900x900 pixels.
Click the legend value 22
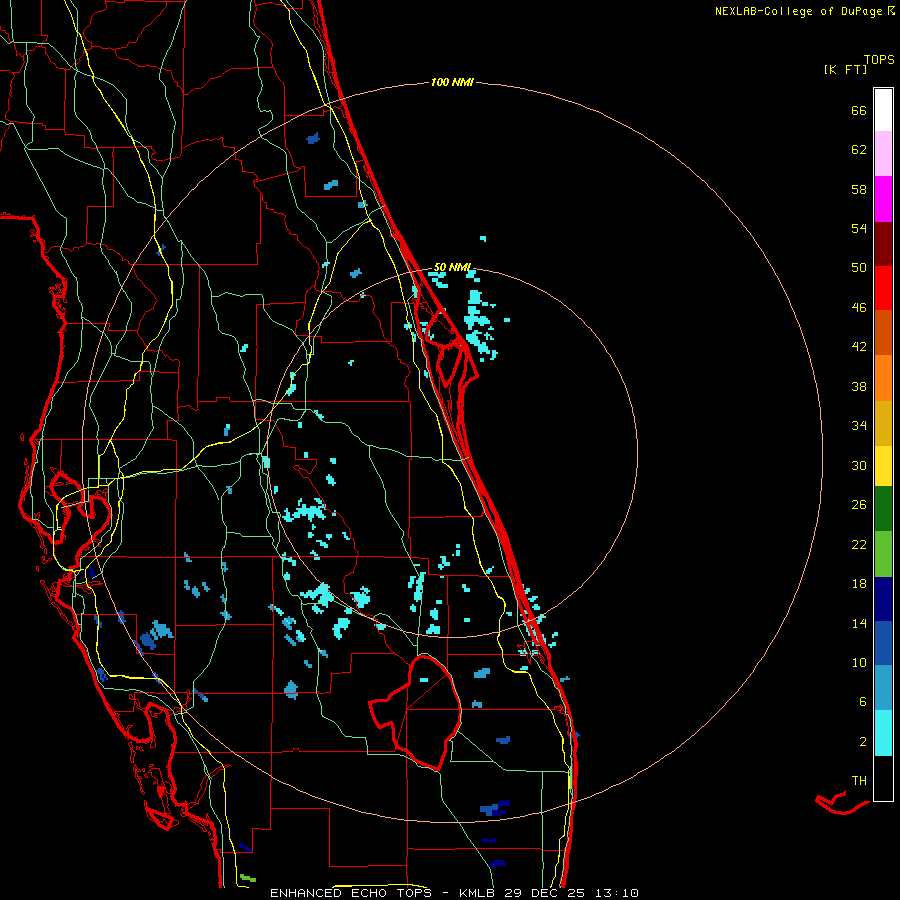tap(859, 544)
